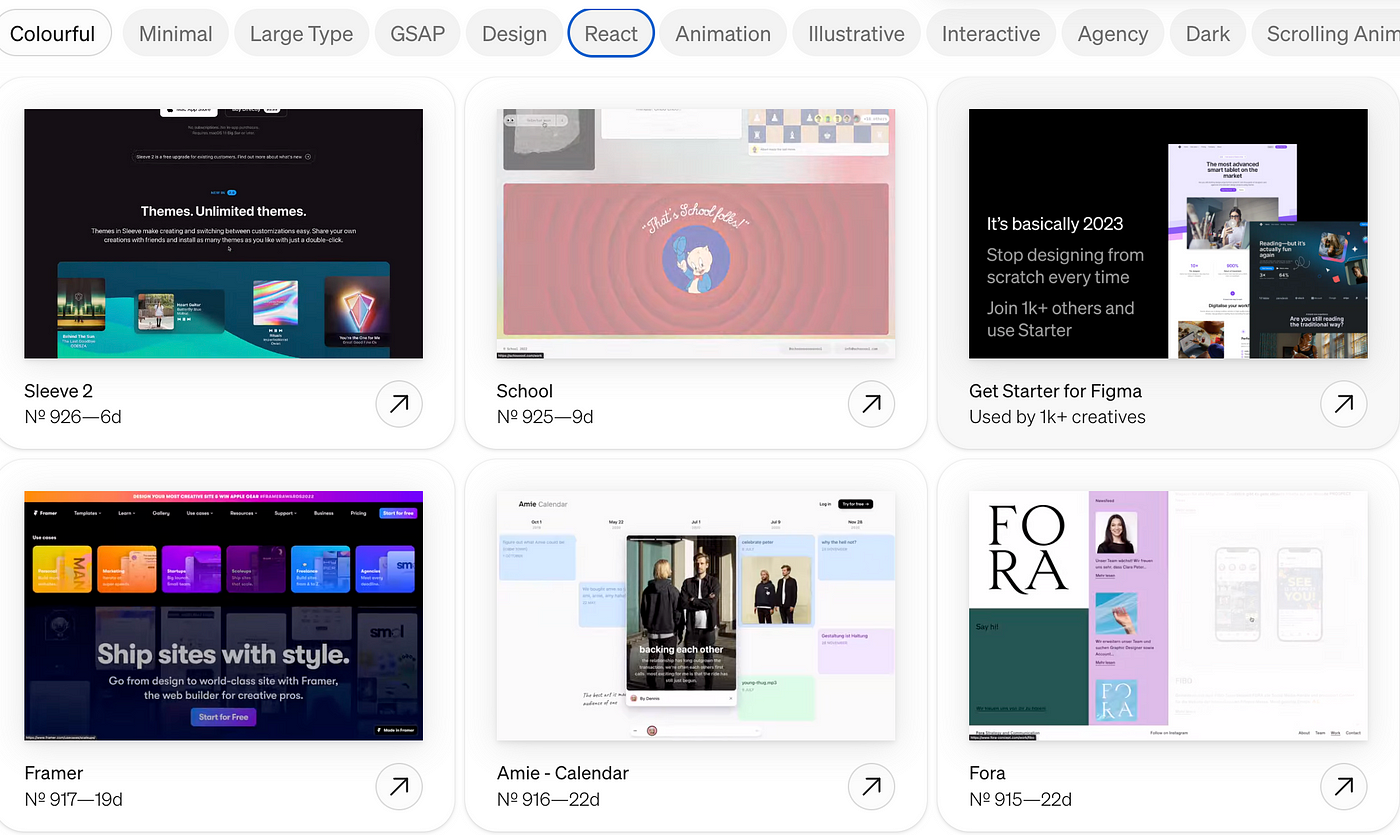Image resolution: width=1400 pixels, height=835 pixels.
Task: Click the School title
Action: [x=525, y=391]
